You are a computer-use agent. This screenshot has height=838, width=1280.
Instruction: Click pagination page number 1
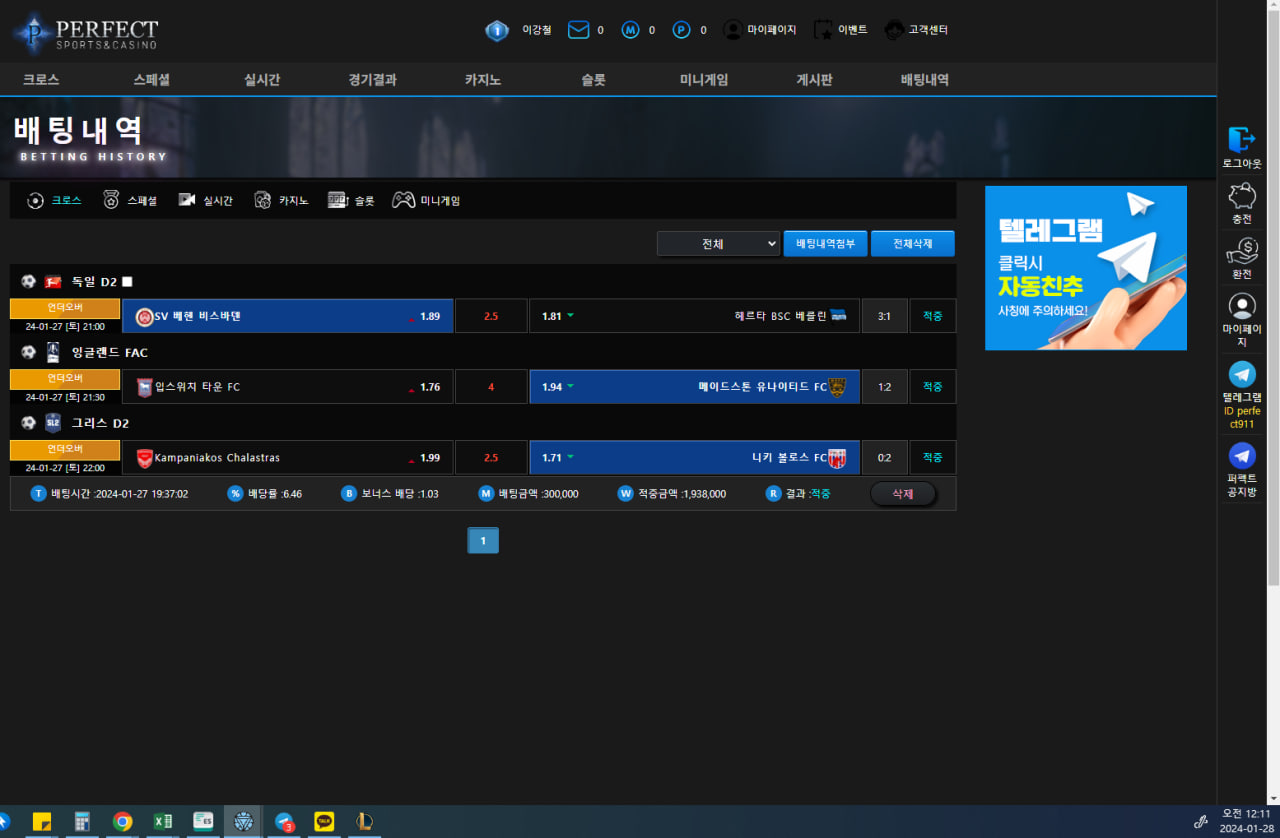[483, 540]
